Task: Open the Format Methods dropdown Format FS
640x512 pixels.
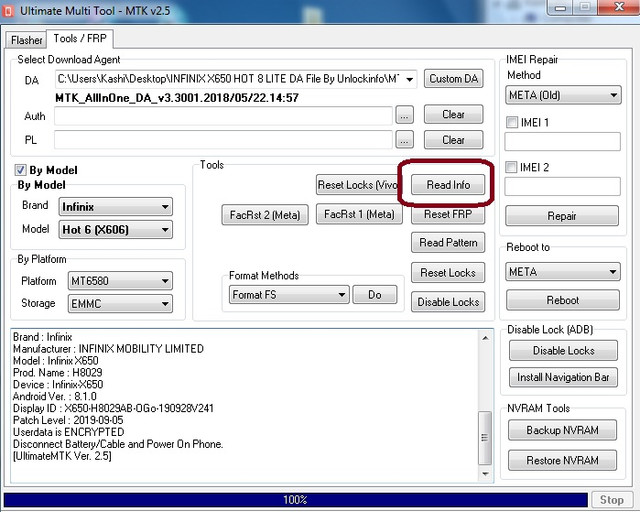Action: (x=289, y=294)
